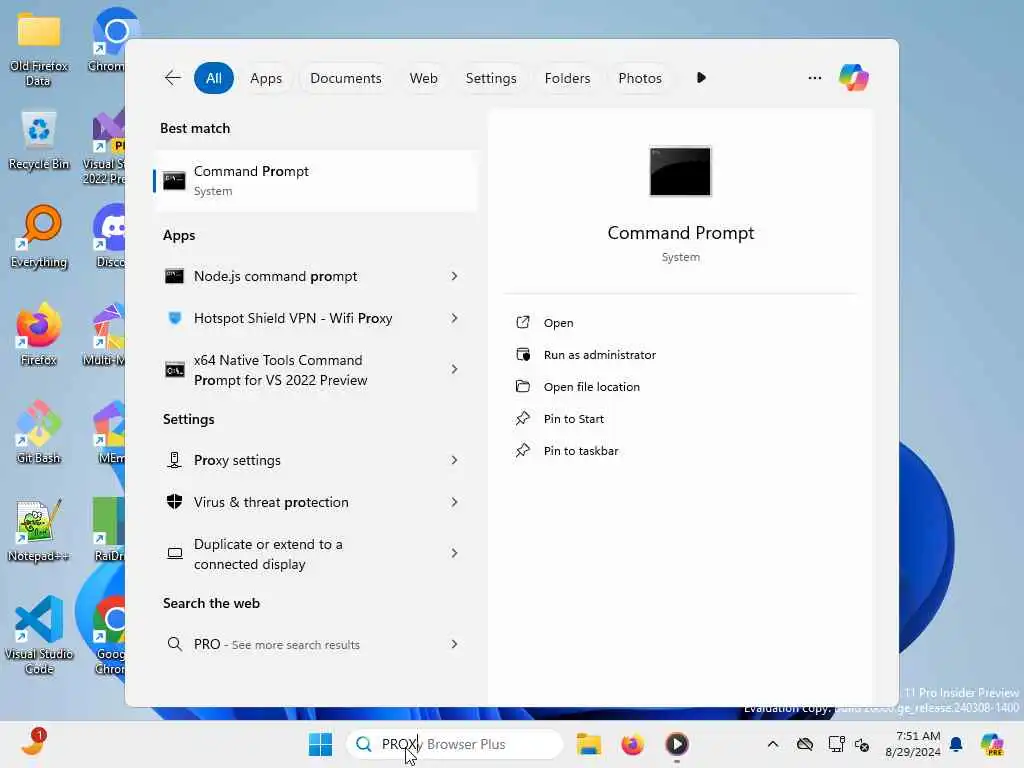The image size is (1024, 768).
Task: Expand Proxy settings details chevron
Action: tap(455, 460)
